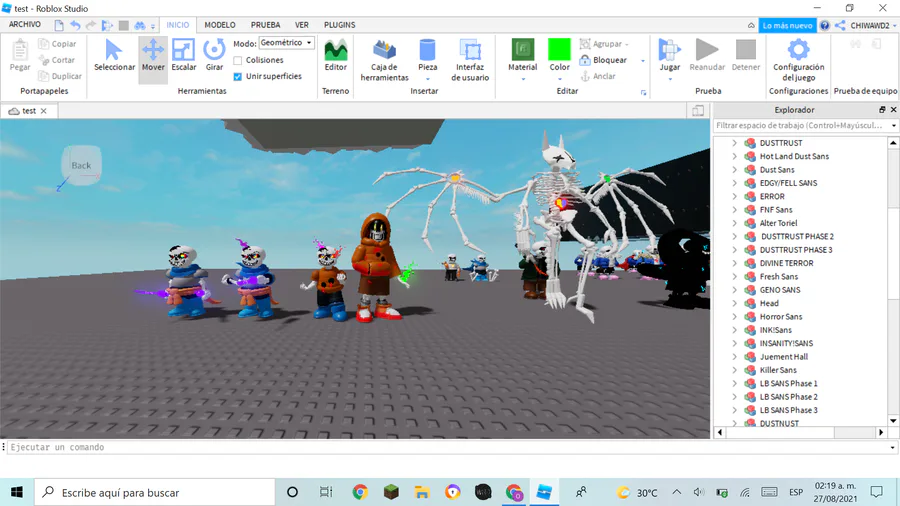Open the ARCHIVO menu
900x506 pixels.
25,25
